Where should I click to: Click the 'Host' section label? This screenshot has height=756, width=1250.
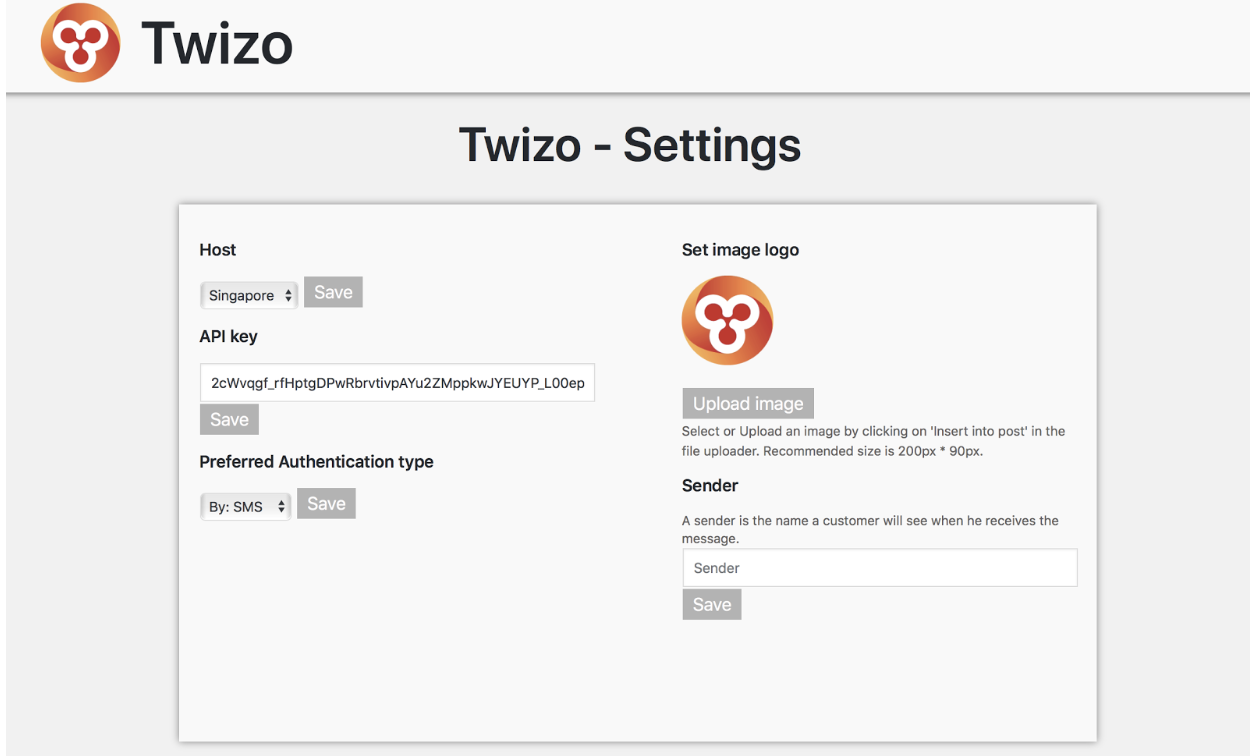coord(218,250)
